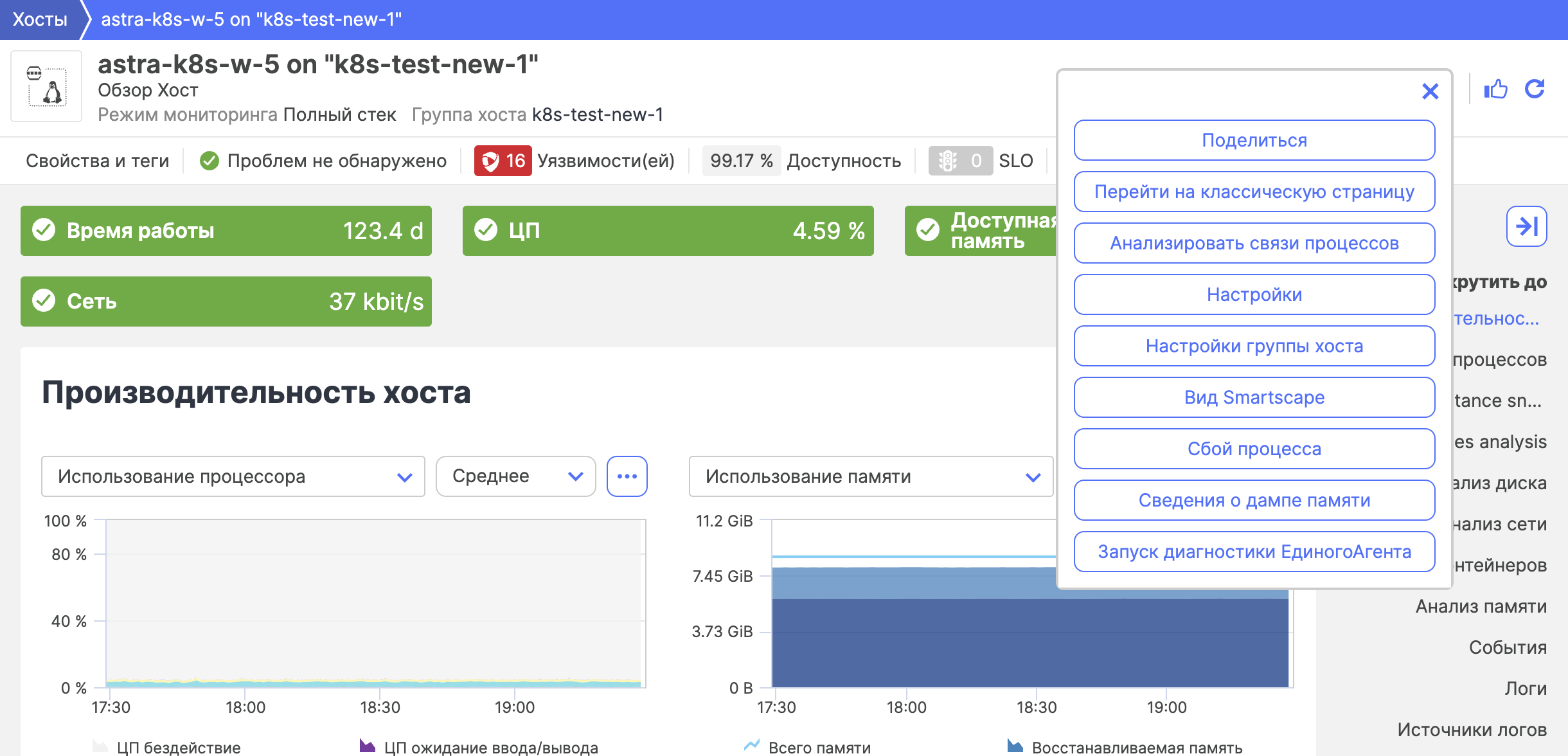Screen dimensions: 1568x756
Task: Expand the Использование памяти dropdown
Action: tap(871, 476)
